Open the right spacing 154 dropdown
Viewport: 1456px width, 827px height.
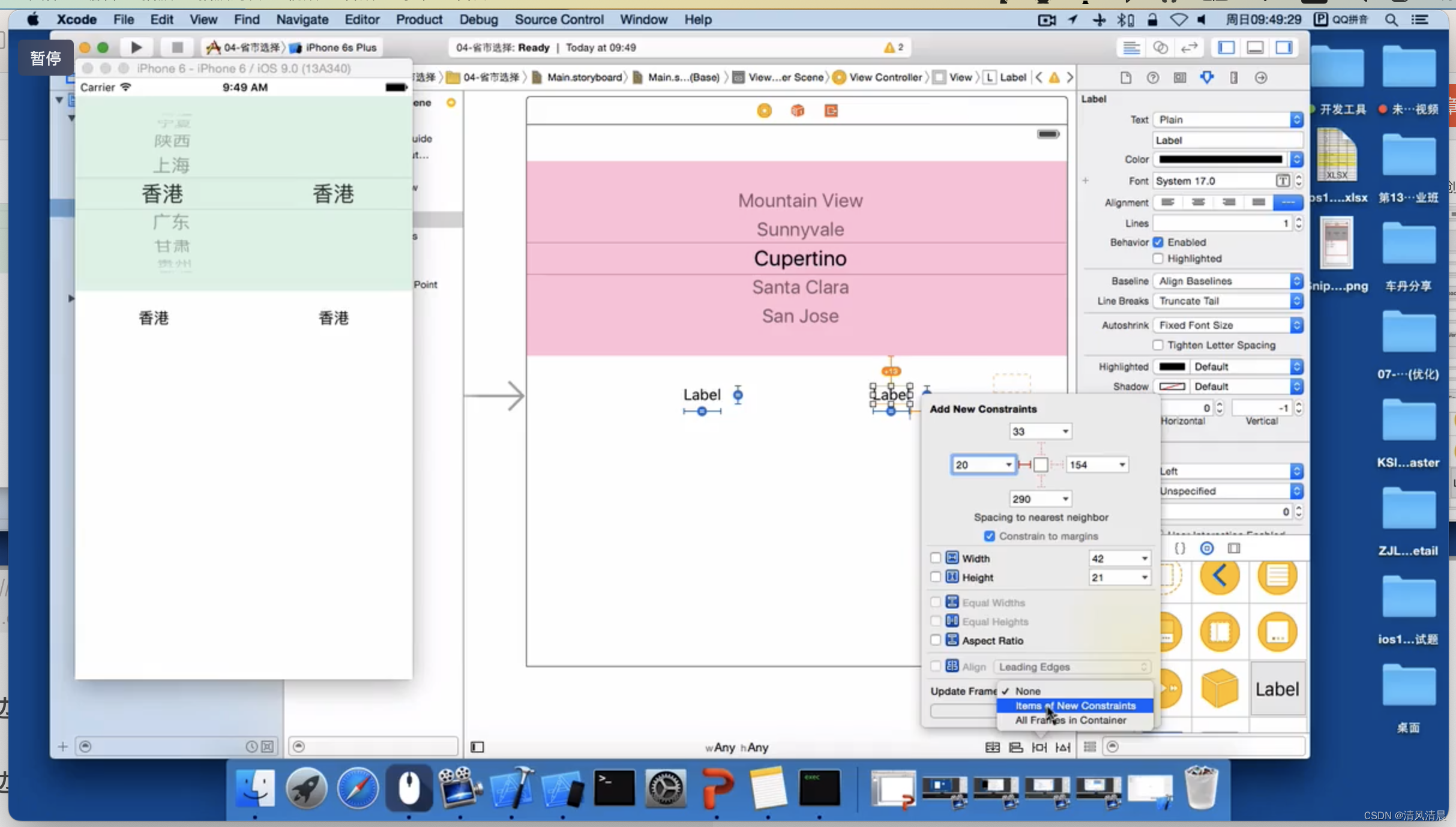(x=1122, y=465)
